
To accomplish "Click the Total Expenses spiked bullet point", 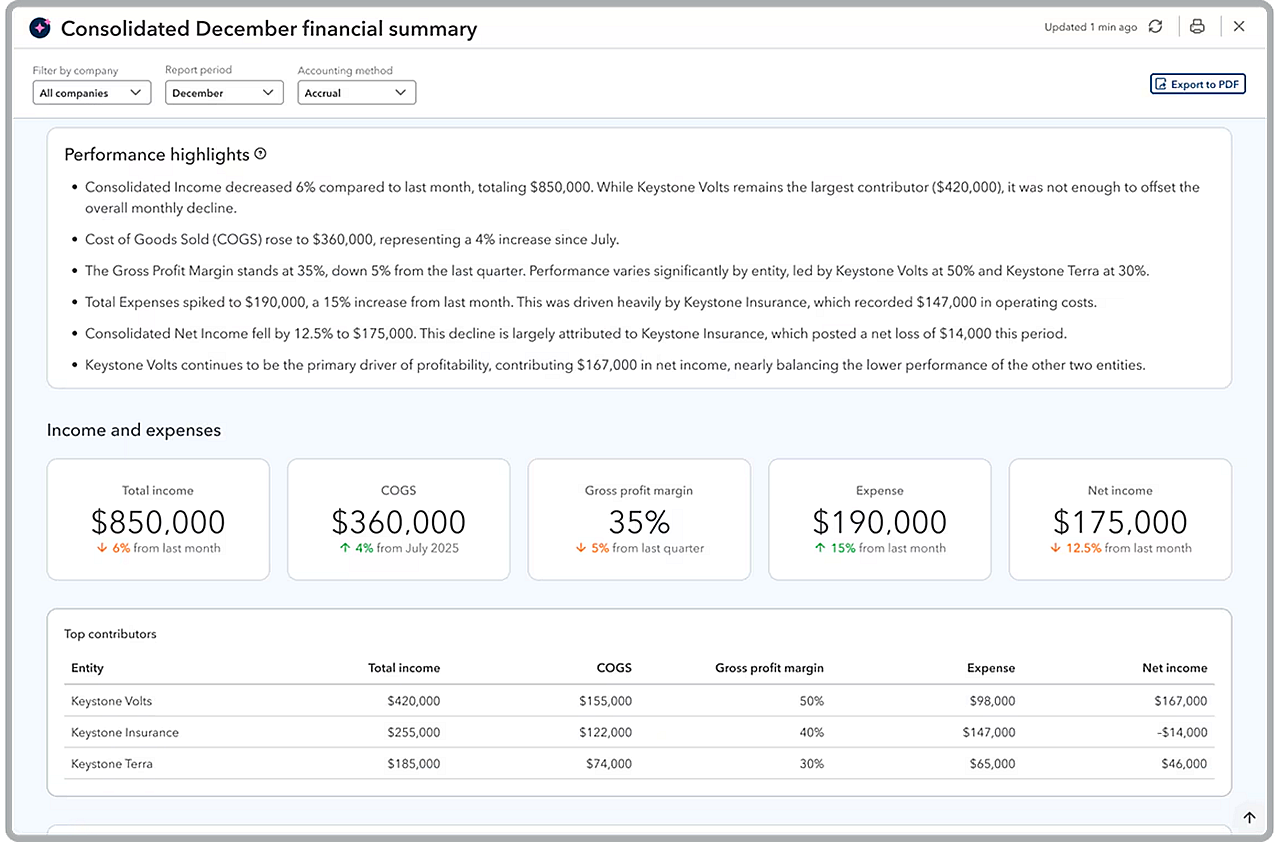I will tap(591, 302).
